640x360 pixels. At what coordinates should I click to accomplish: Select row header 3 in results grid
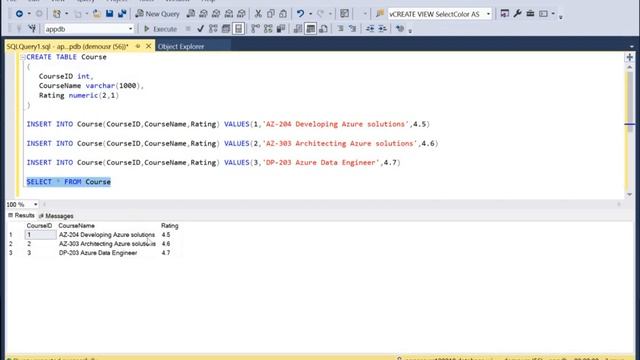point(11,253)
